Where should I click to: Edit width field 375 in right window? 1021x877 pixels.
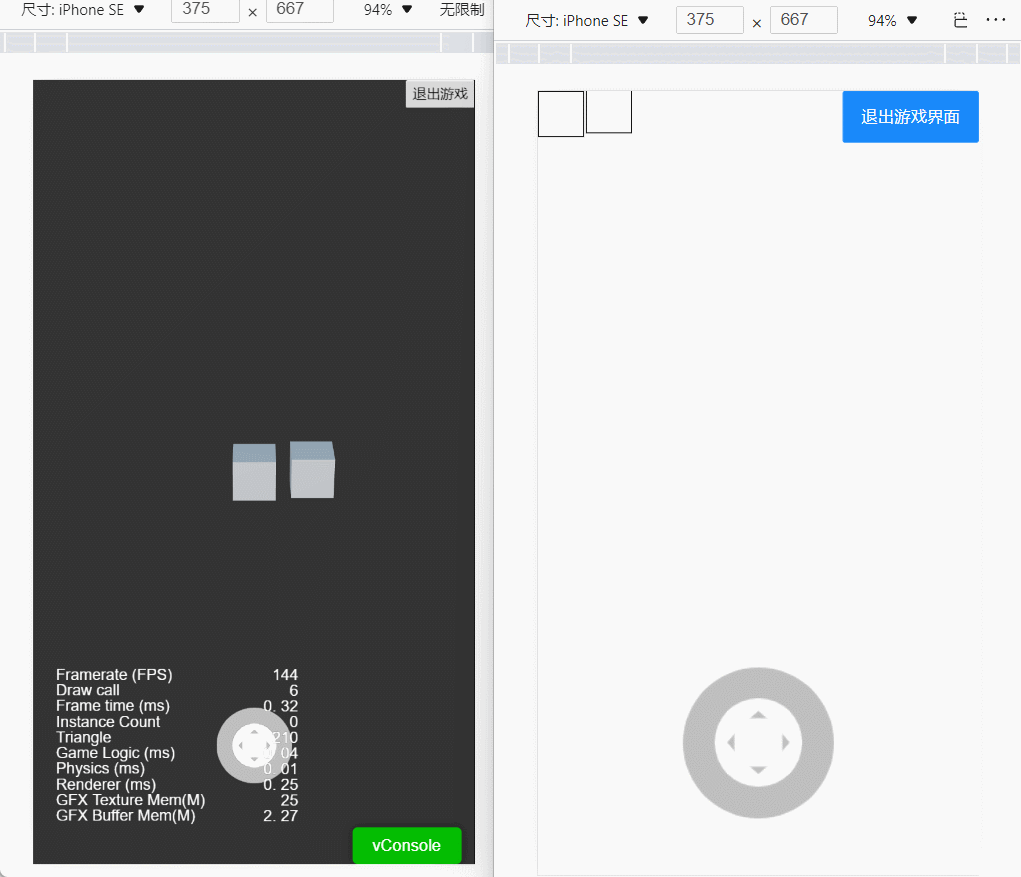pos(710,20)
